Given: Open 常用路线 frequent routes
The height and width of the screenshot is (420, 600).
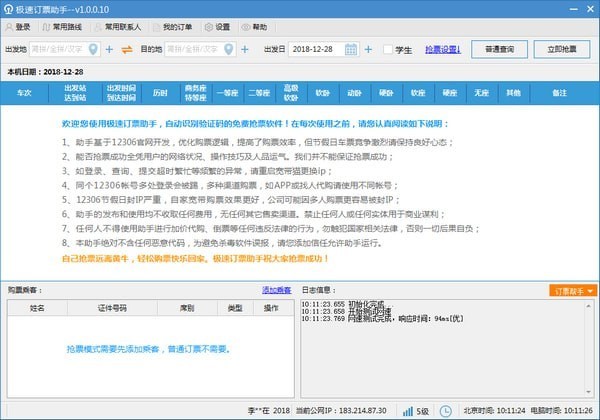Looking at the screenshot, I should coord(62,27).
